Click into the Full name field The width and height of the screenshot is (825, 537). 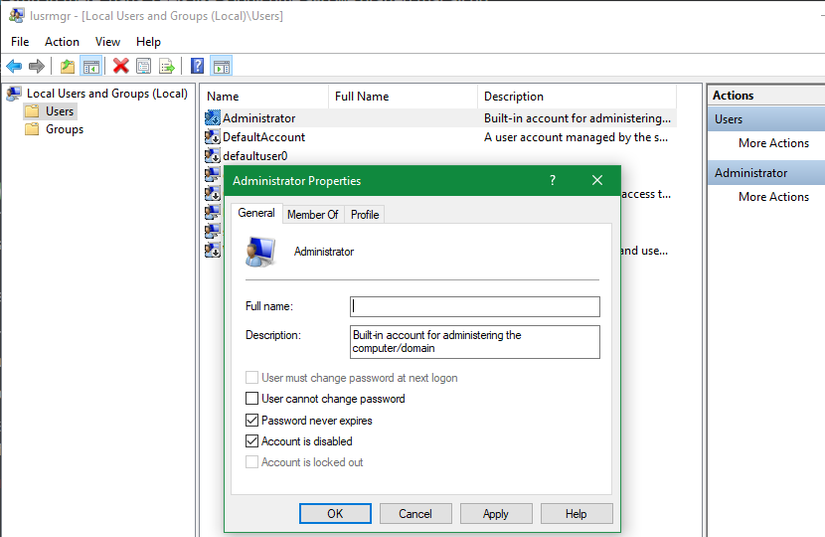[x=475, y=307]
